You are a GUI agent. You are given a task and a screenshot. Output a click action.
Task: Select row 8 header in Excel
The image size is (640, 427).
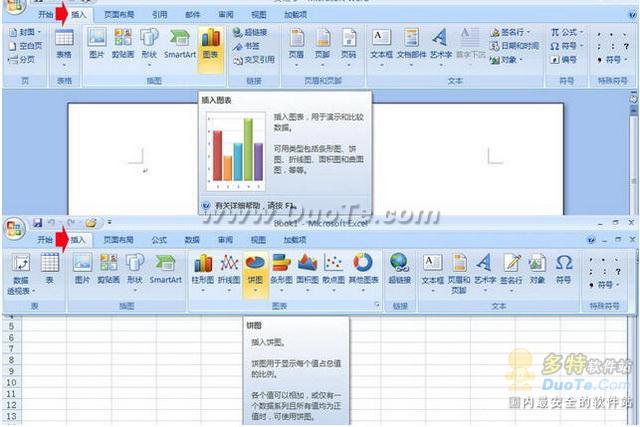(11, 360)
